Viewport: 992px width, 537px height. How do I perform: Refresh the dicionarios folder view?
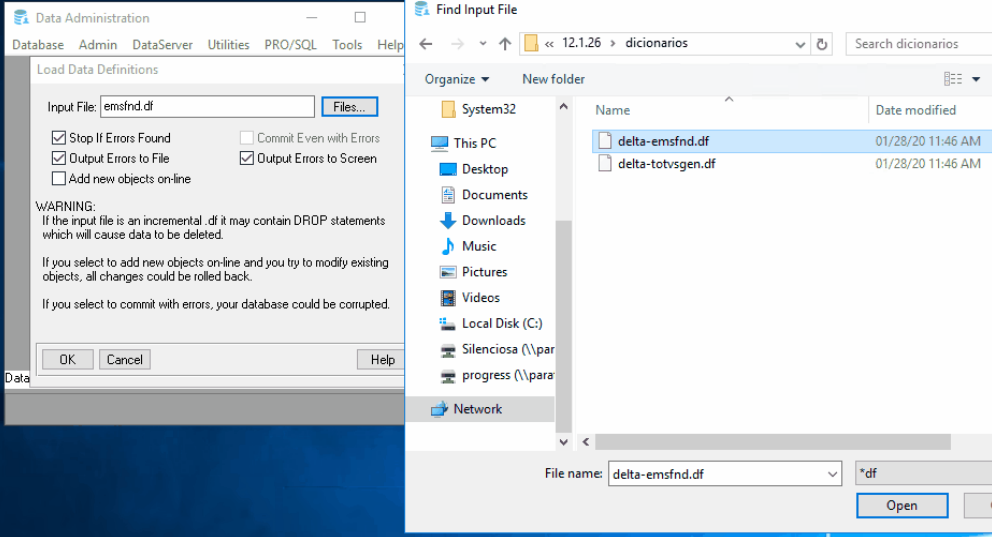point(822,44)
